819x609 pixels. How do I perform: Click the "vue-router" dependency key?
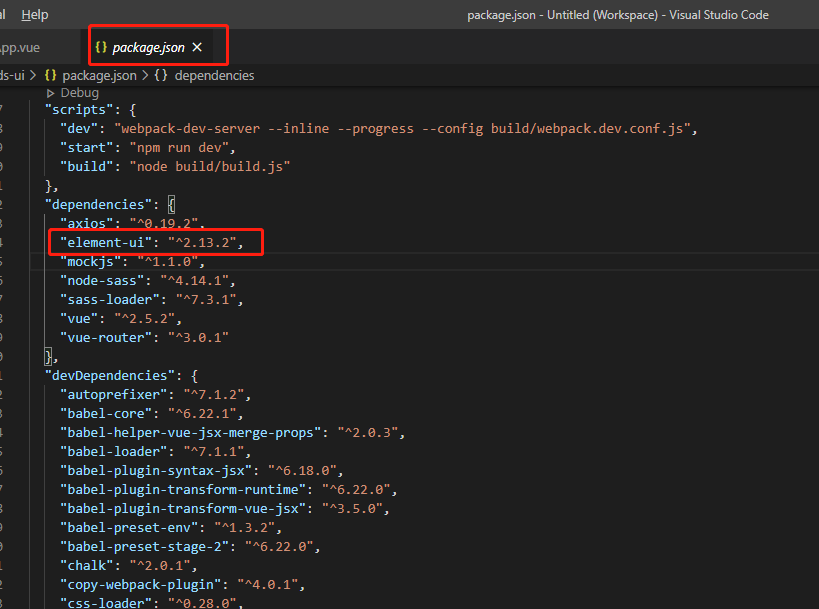click(106, 337)
